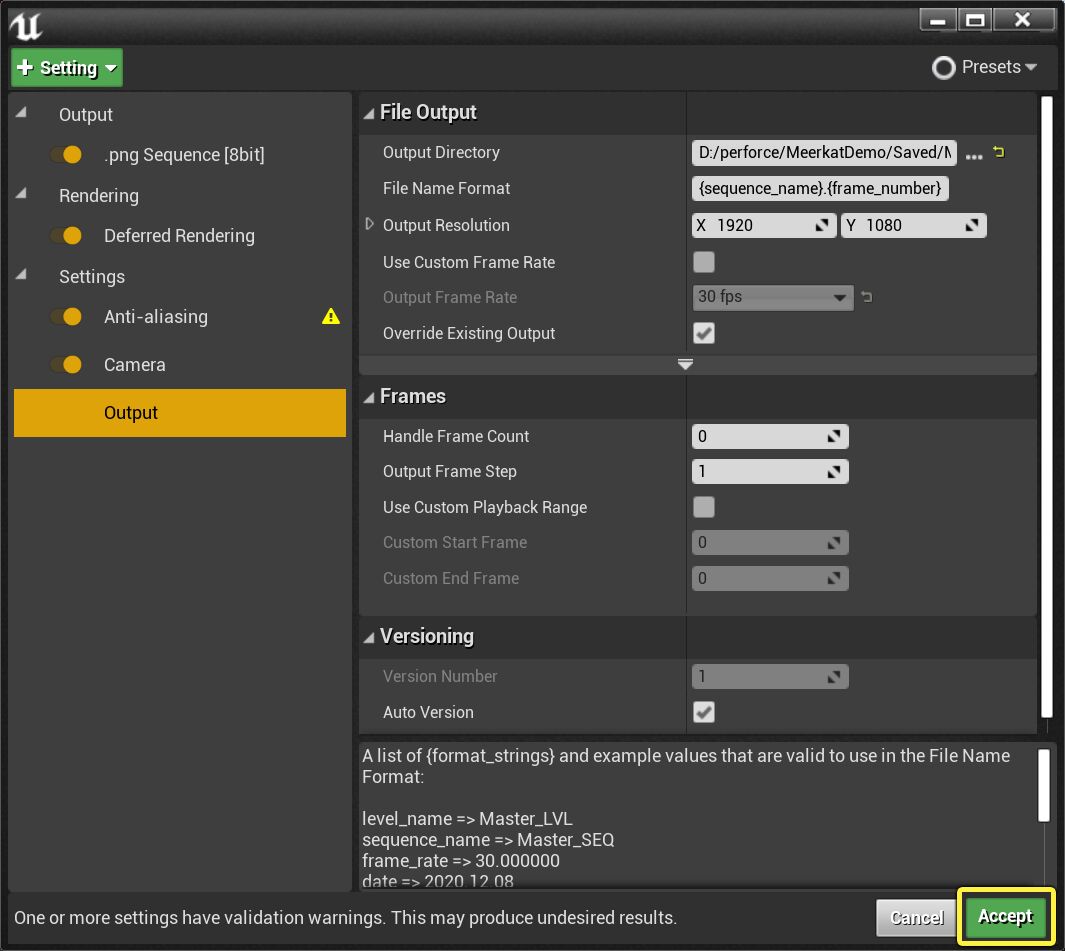
Task: Enable the Use Custom Frame Rate checkbox
Action: tap(704, 262)
